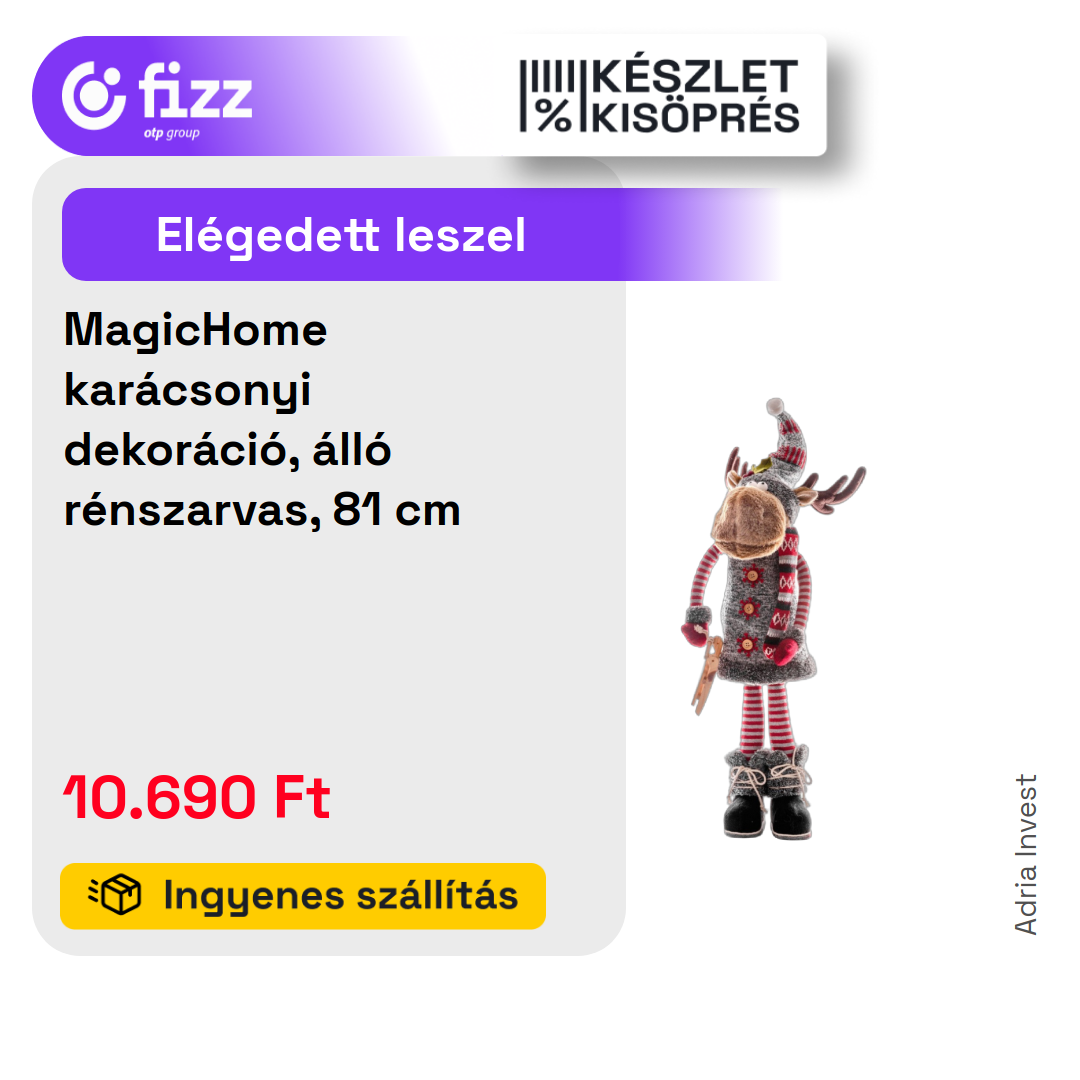This screenshot has width=1080, height=1080.
Task: Click the fast delivery package icon
Action: pos(114,894)
